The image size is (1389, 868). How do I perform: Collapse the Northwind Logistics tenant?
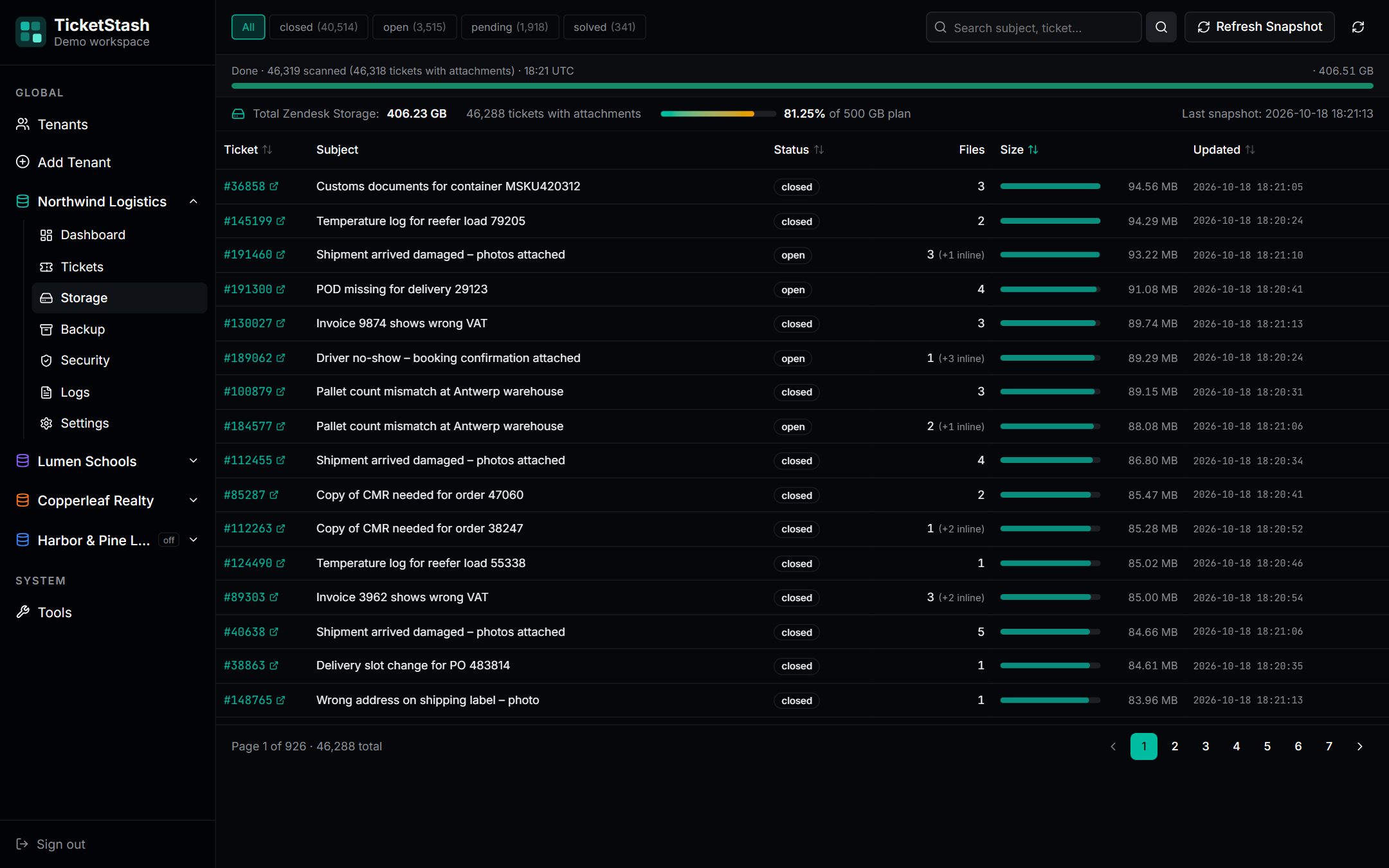[x=194, y=201]
